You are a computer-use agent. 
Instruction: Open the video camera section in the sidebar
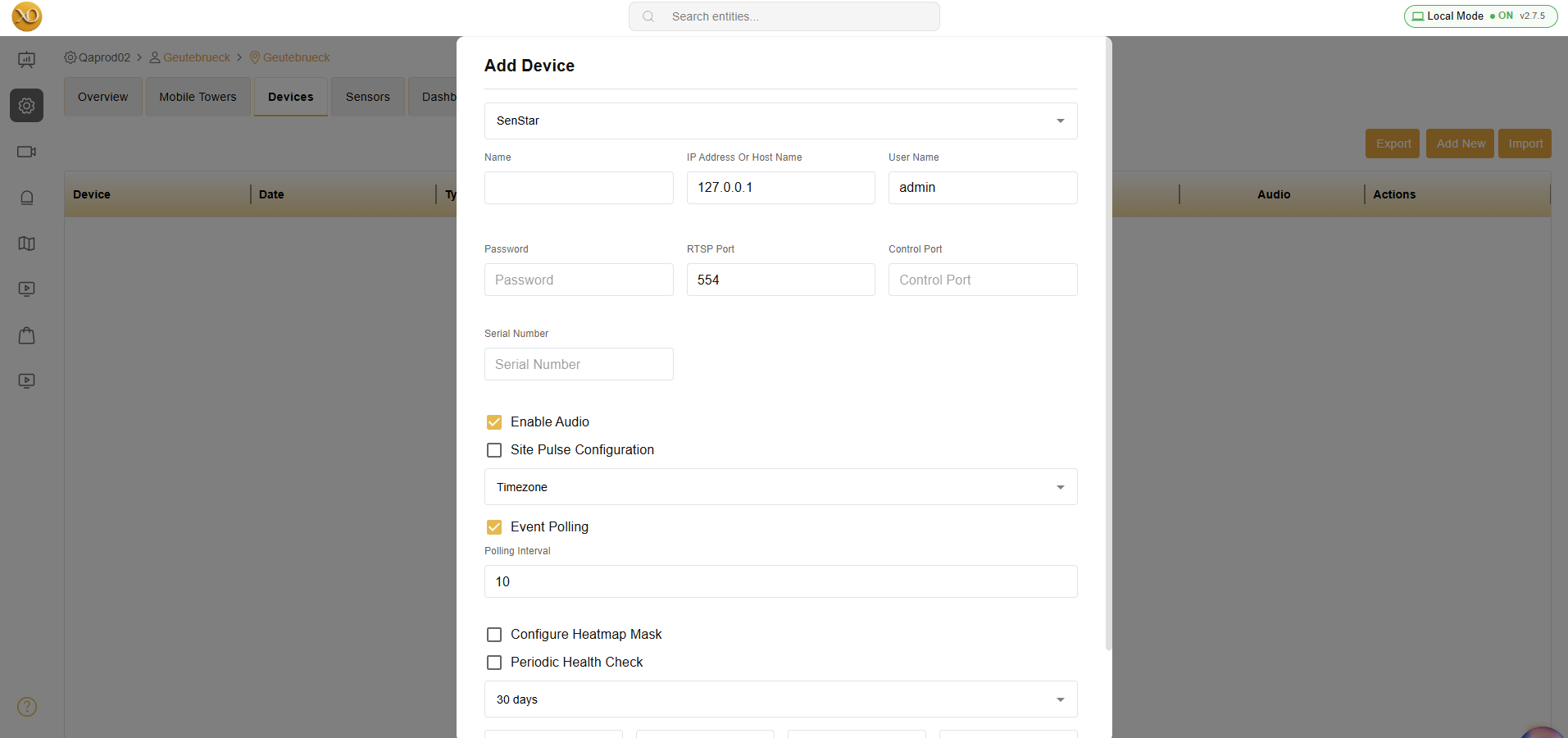(x=26, y=152)
